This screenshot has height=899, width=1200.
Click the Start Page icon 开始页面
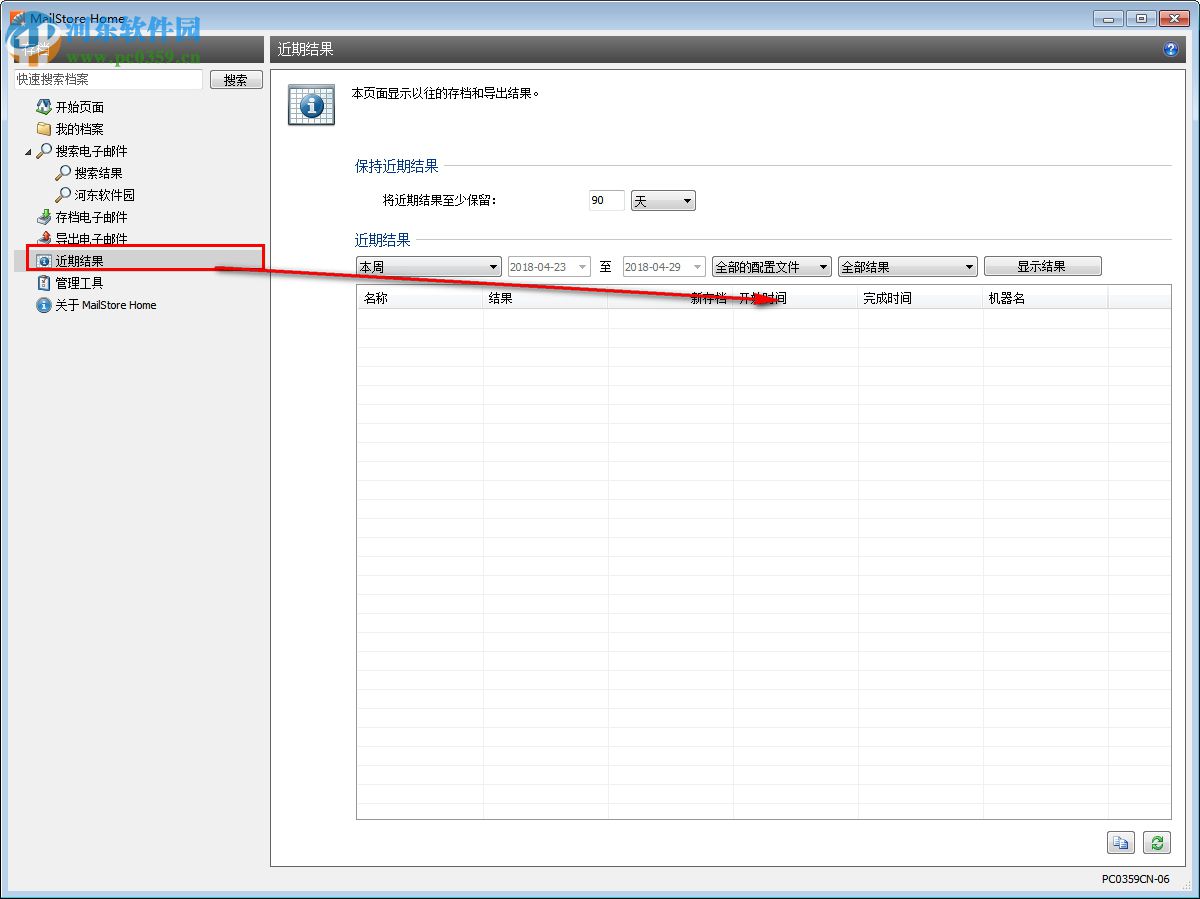click(x=44, y=107)
